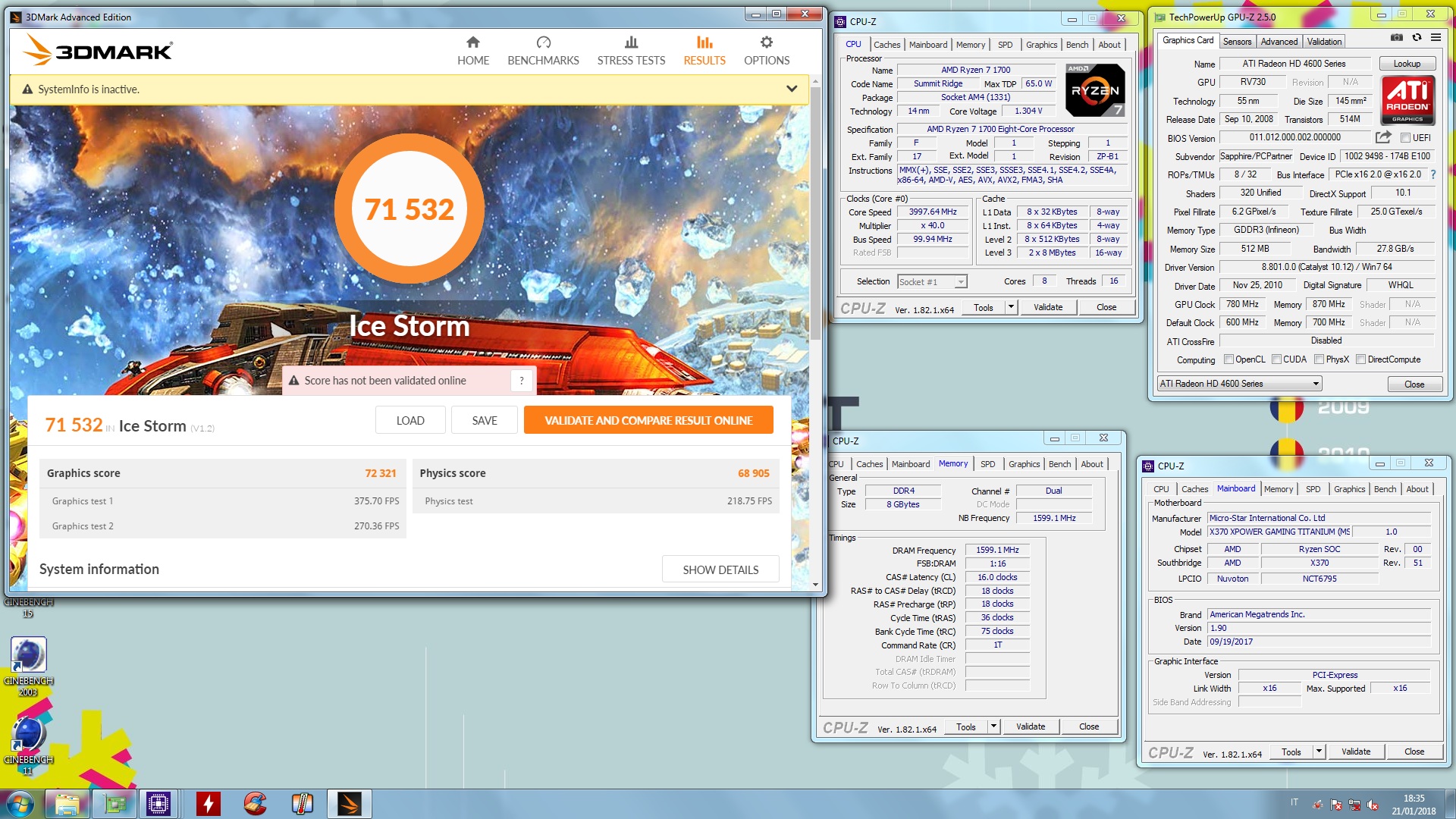Screen dimensions: 1456x819
Task: Toggle the DirectCompute checkbox in GPU-Z
Action: [x=1361, y=359]
